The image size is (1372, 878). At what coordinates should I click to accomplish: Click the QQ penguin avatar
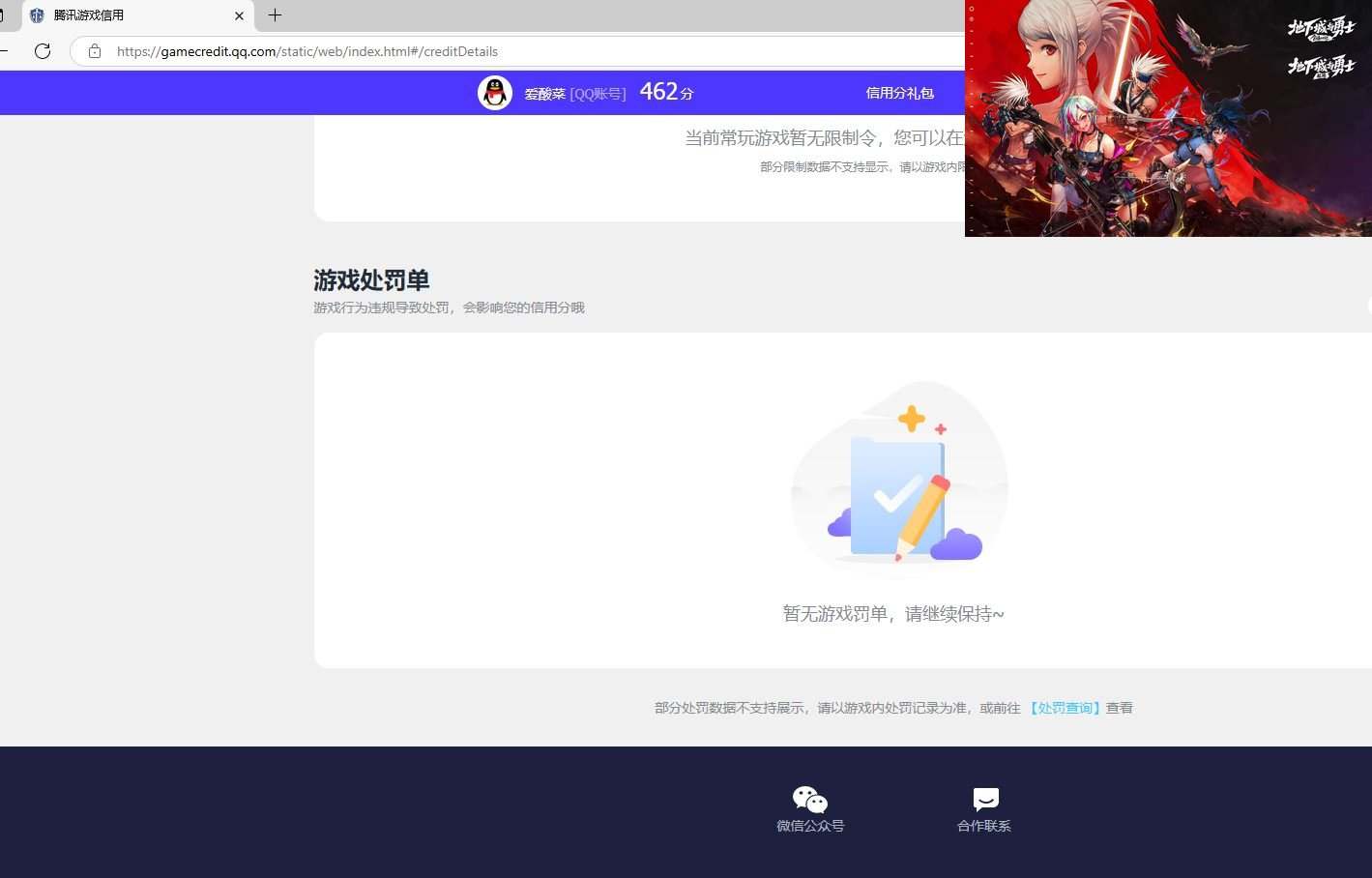(x=495, y=93)
